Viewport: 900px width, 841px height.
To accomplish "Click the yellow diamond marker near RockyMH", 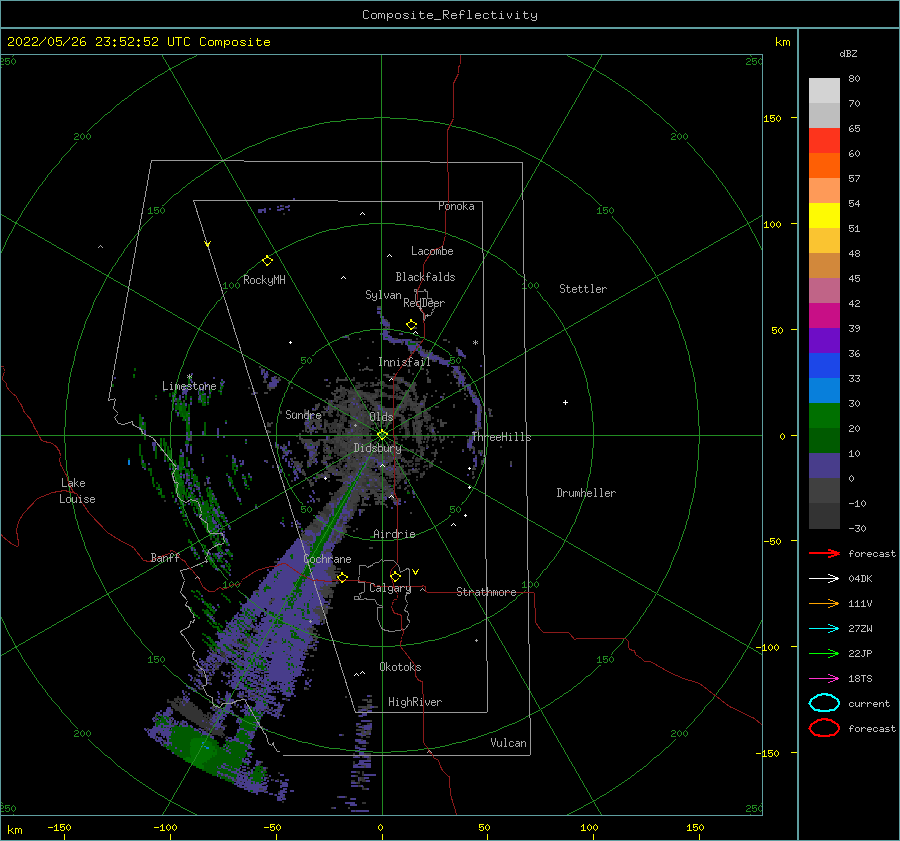I will [x=267, y=261].
